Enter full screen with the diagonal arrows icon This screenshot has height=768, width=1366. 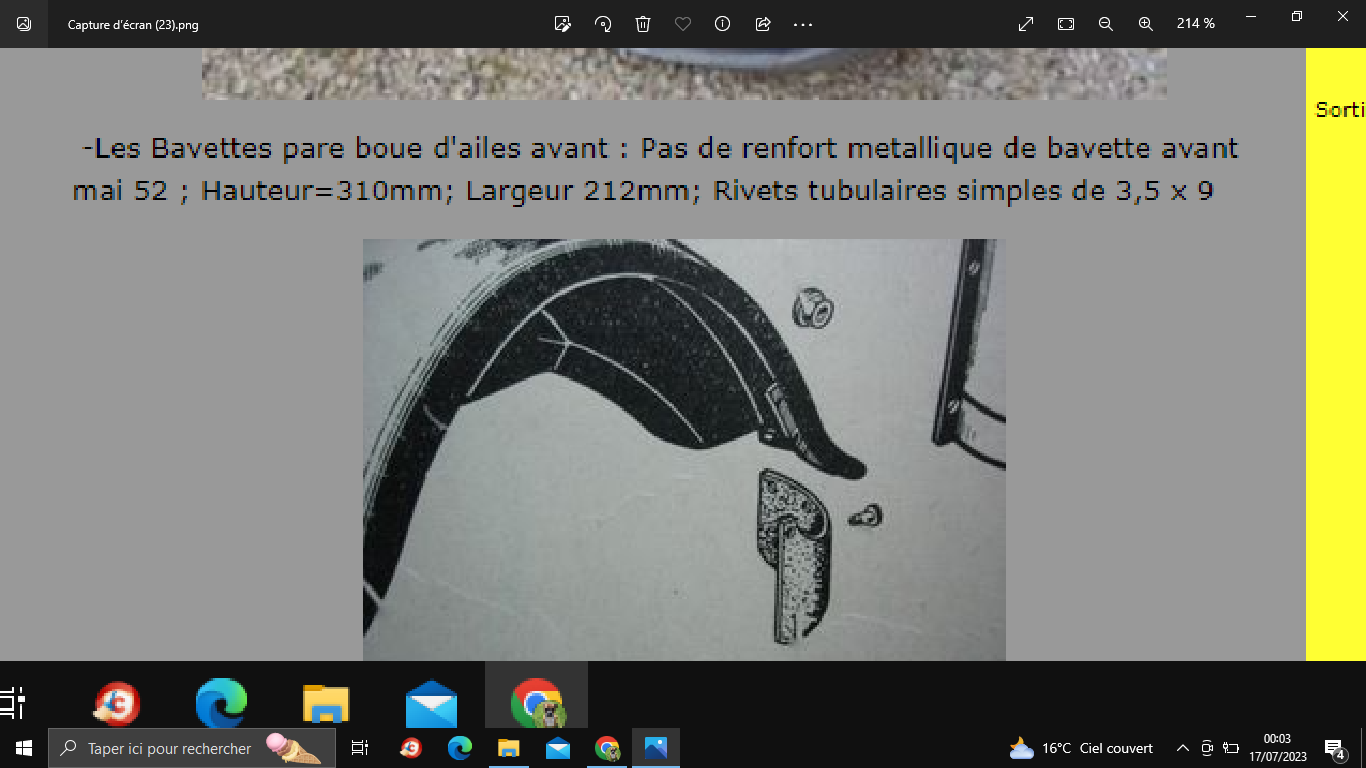pyautogui.click(x=1026, y=24)
